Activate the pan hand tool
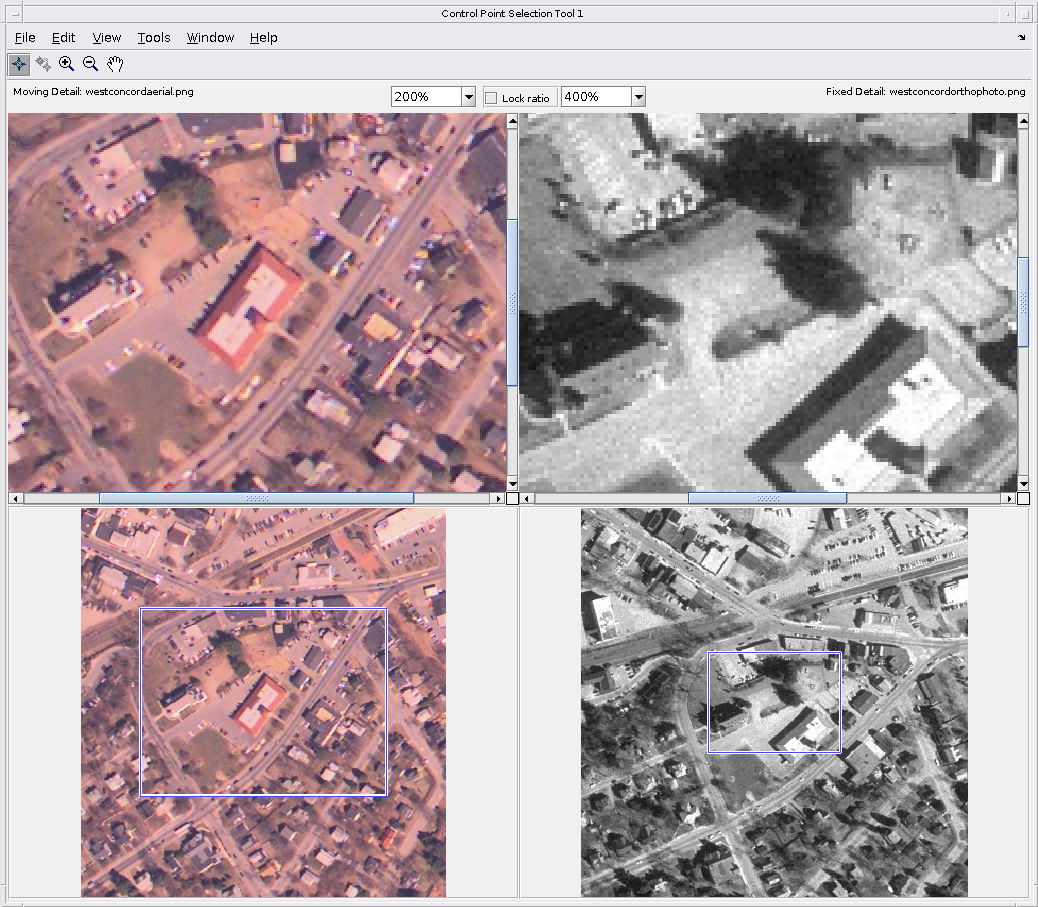 pyautogui.click(x=115, y=64)
